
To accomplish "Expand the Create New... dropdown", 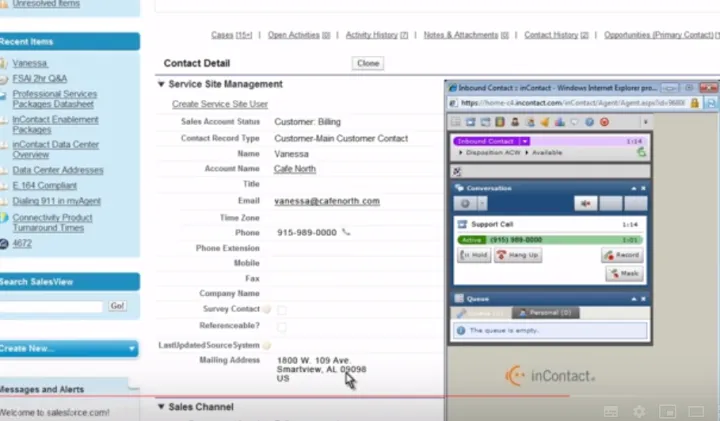I will 133,349.
